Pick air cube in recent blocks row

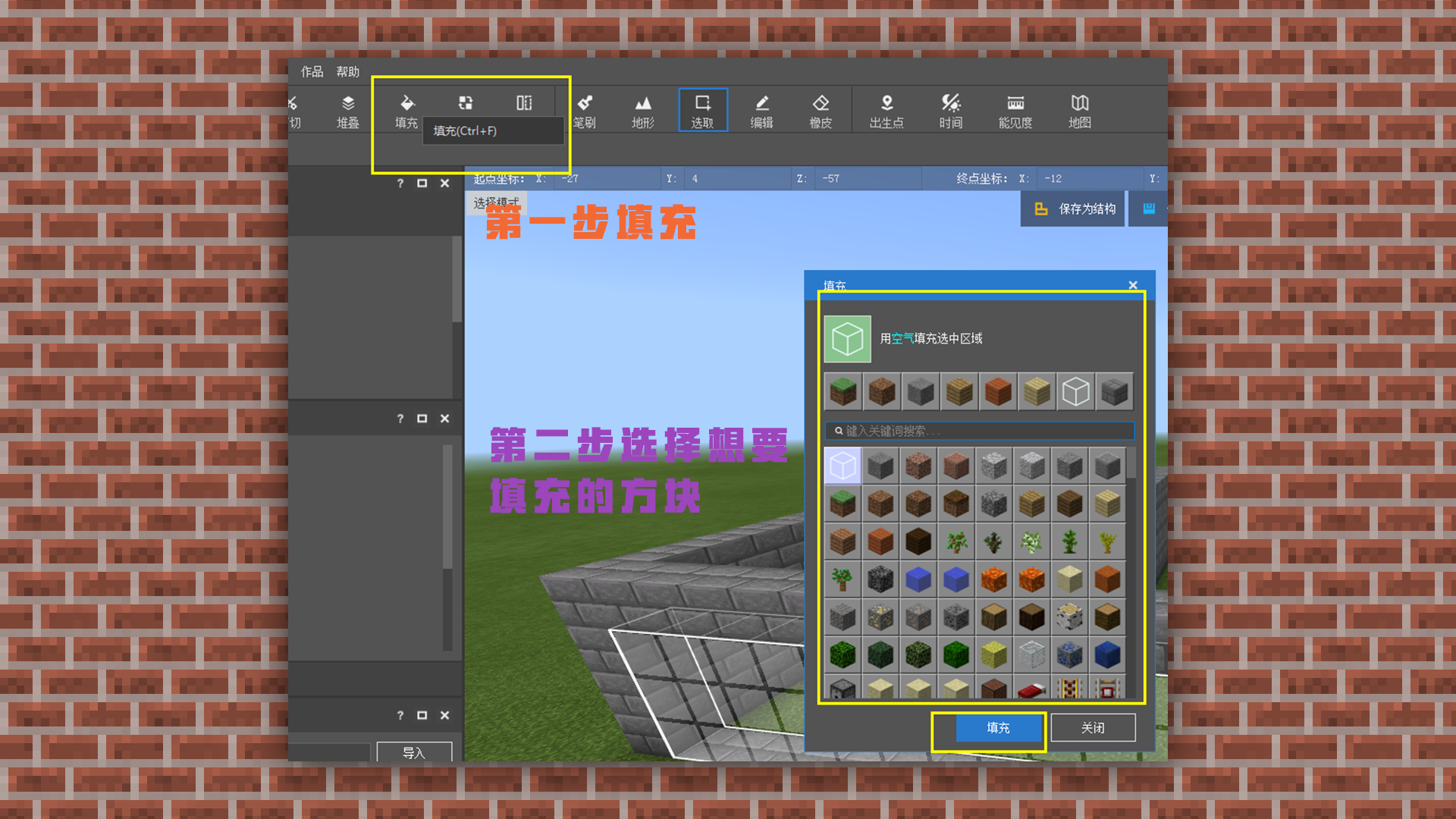point(1075,392)
